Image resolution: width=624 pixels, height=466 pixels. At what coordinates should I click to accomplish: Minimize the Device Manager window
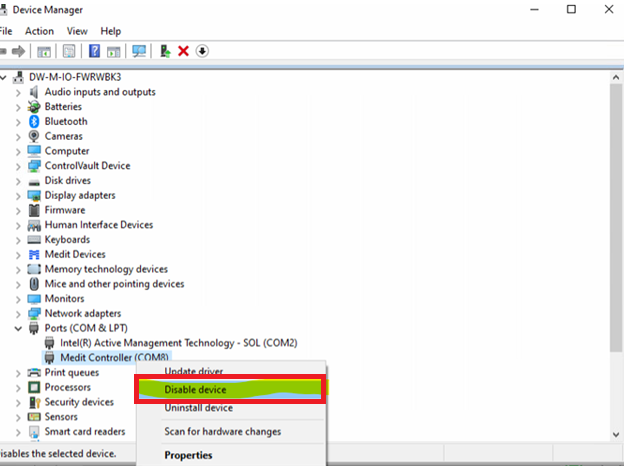[x=534, y=9]
